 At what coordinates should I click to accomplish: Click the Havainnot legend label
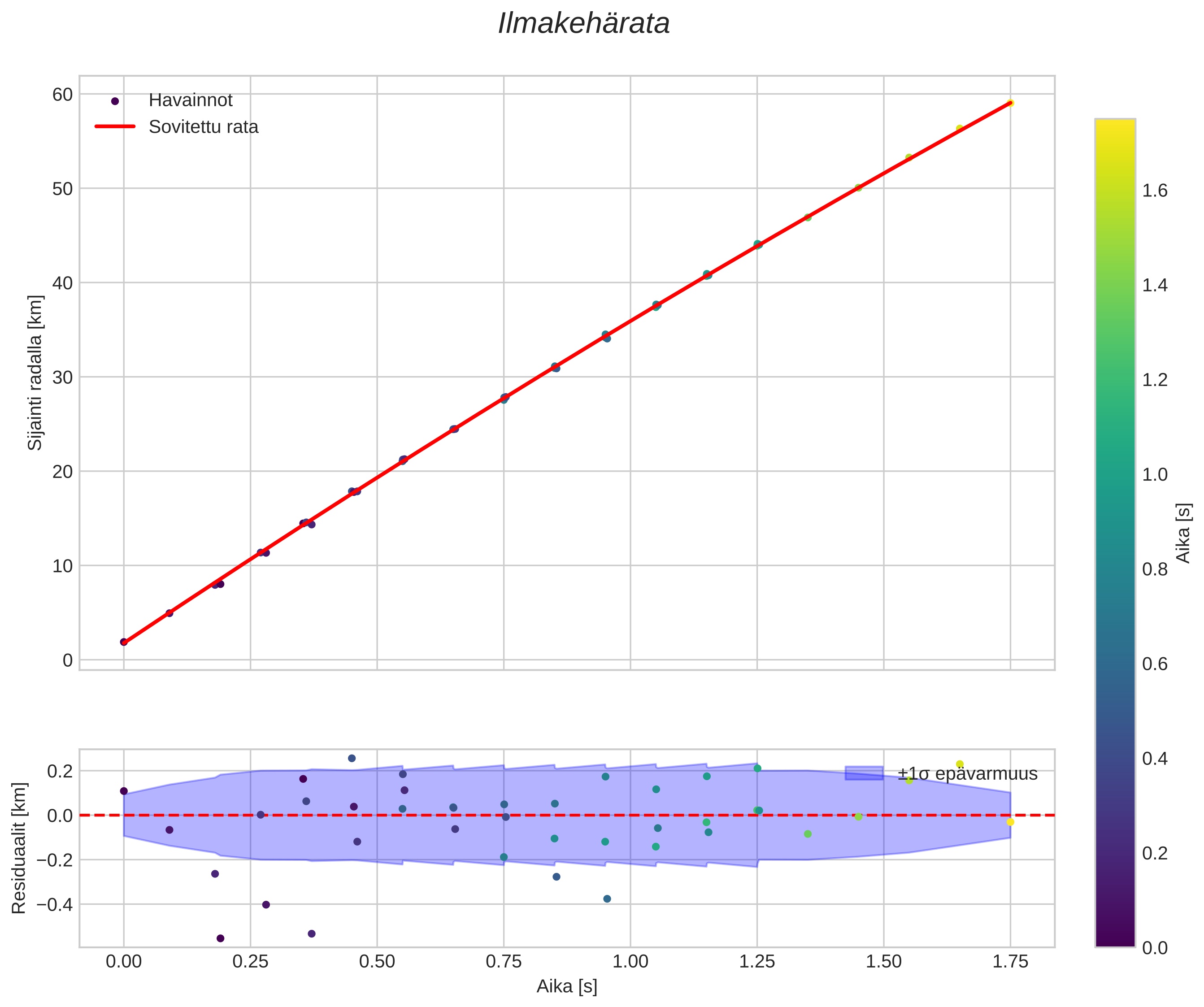click(x=190, y=100)
